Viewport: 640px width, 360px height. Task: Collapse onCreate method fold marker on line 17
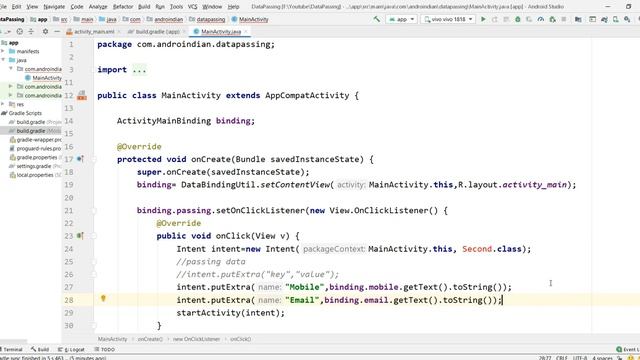point(93,159)
